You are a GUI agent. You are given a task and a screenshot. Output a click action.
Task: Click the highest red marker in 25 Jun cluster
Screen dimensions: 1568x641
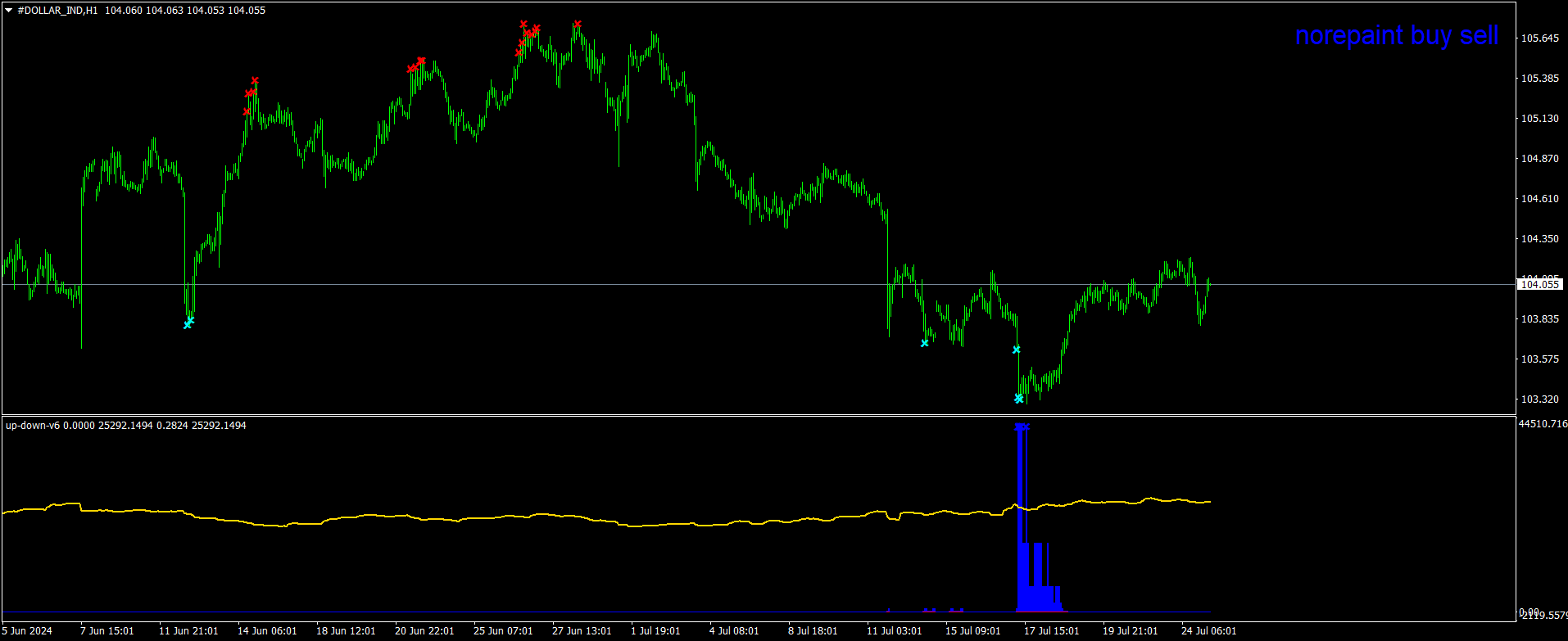(x=523, y=24)
